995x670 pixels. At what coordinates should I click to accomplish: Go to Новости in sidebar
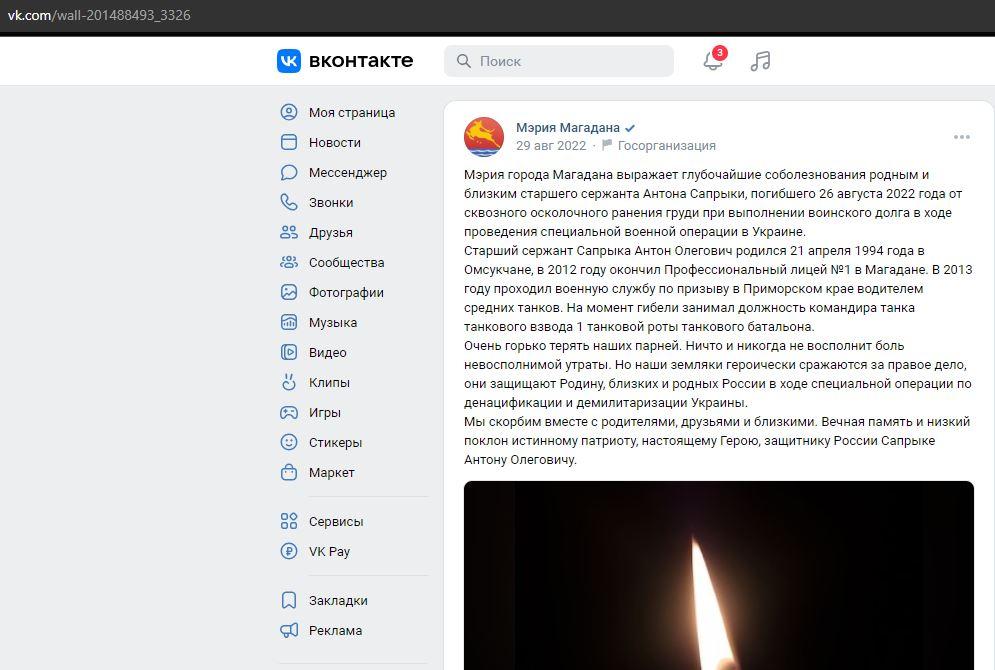click(x=334, y=142)
